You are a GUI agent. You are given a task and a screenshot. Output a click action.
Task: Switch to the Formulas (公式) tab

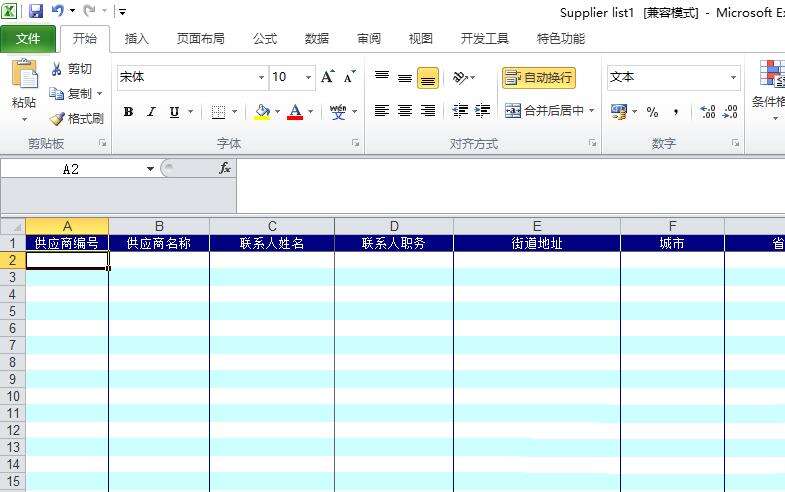point(264,39)
